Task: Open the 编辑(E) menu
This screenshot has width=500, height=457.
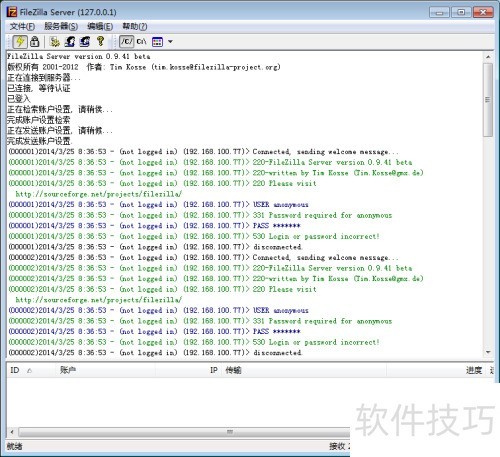Action: [100, 26]
